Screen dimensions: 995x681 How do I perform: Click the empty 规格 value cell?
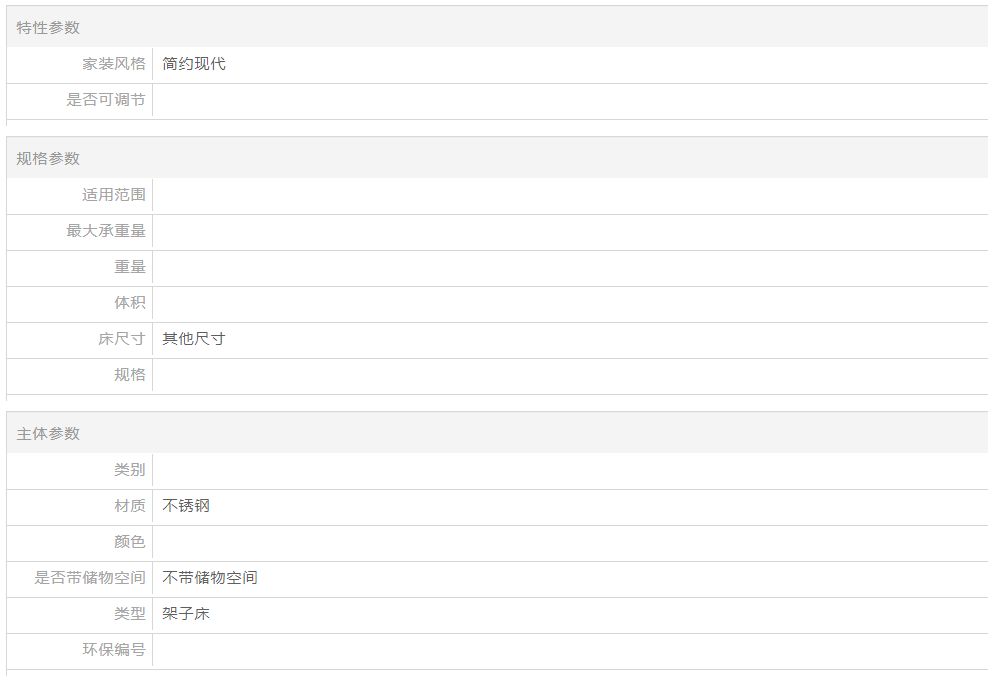click(570, 374)
